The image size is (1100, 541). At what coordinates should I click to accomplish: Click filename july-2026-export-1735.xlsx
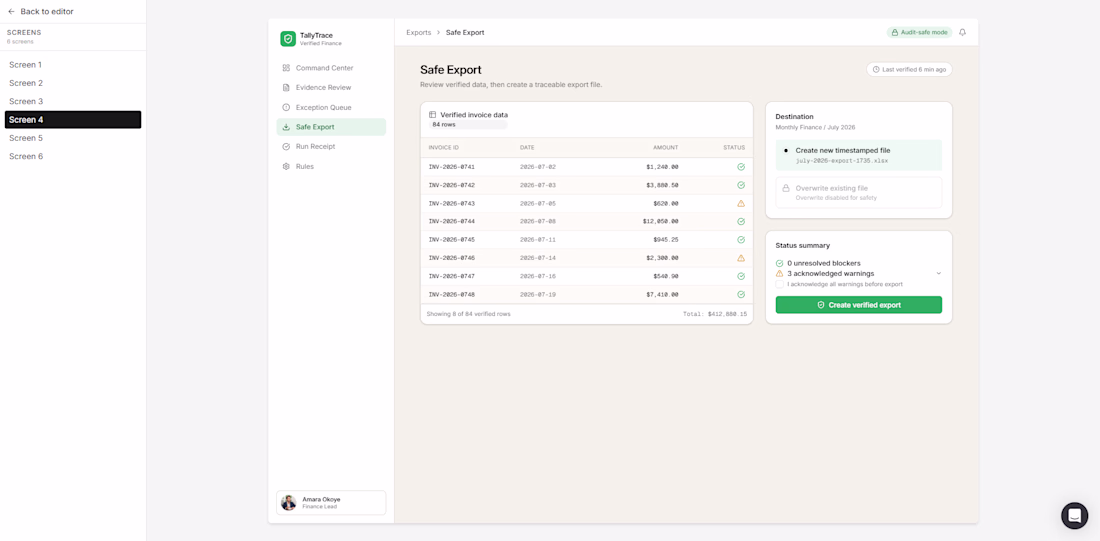click(x=842, y=161)
